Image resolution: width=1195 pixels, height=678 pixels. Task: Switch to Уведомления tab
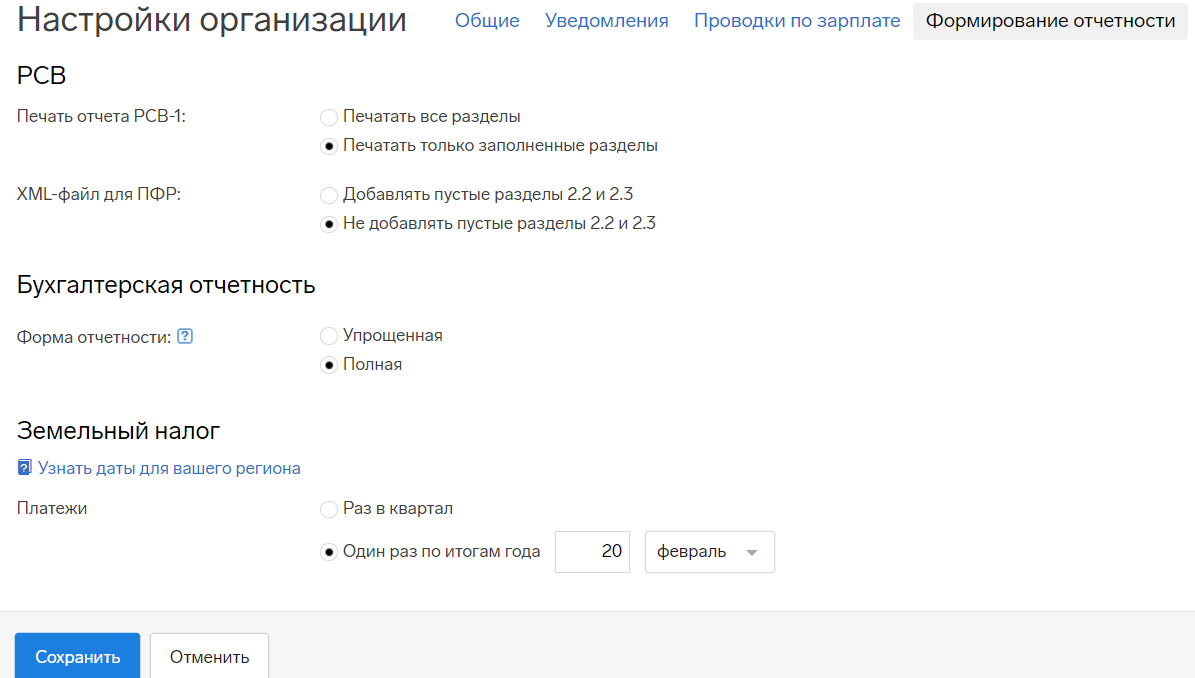coord(607,21)
